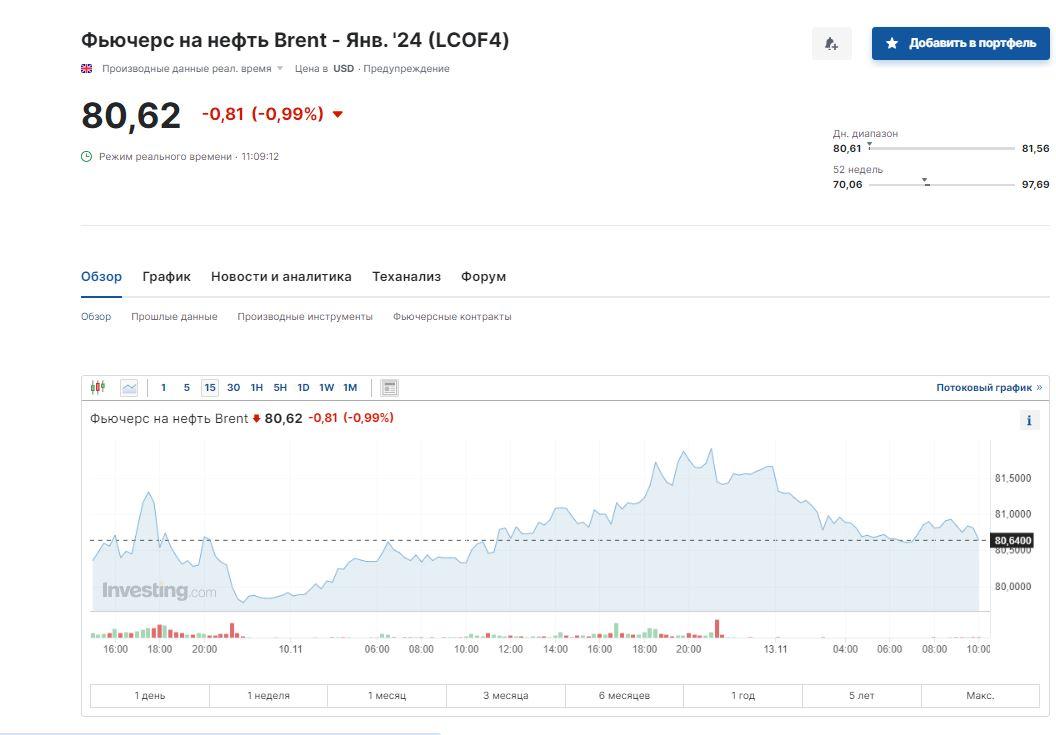Click the day low value 80,61
Screen dimensions: 1056x735
pyautogui.click(x=847, y=148)
